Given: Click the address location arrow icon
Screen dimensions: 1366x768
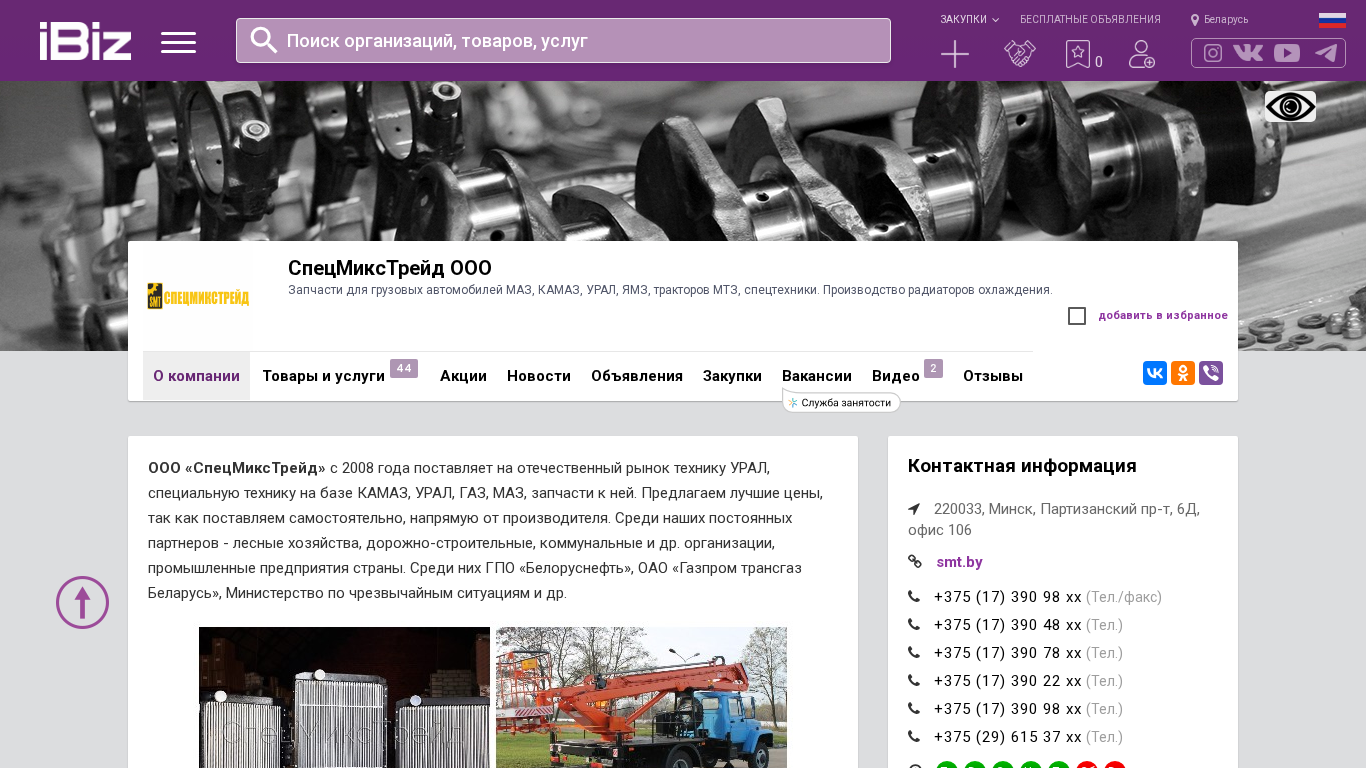Looking at the screenshot, I should pos(914,509).
